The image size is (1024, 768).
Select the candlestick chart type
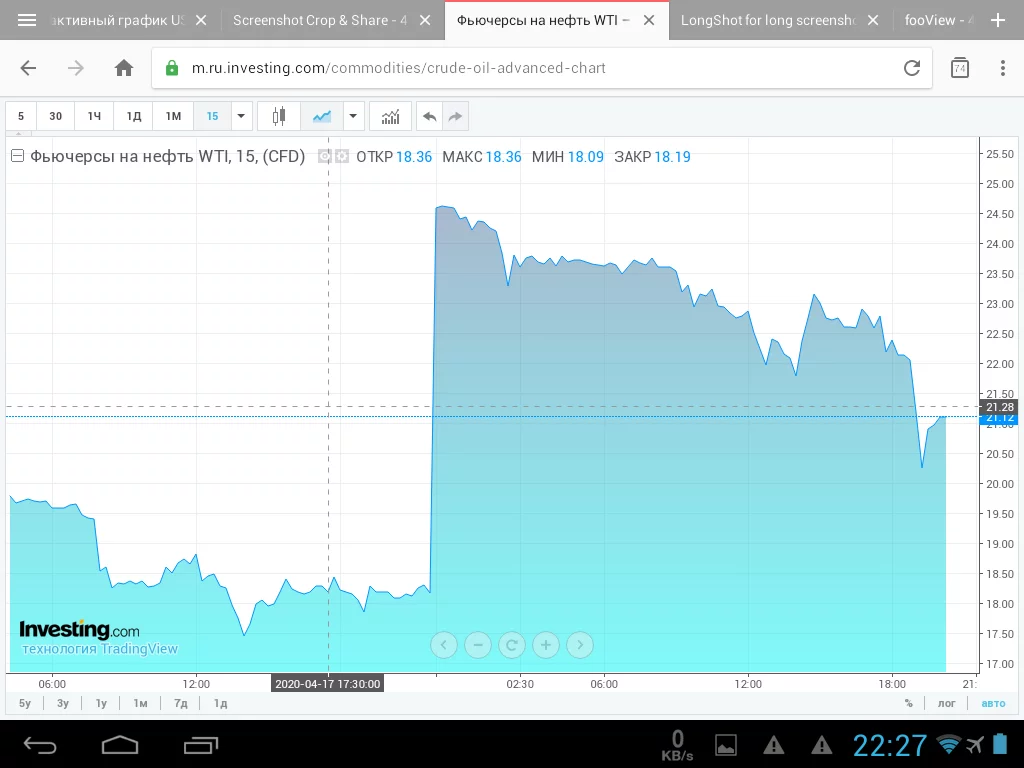click(x=279, y=116)
